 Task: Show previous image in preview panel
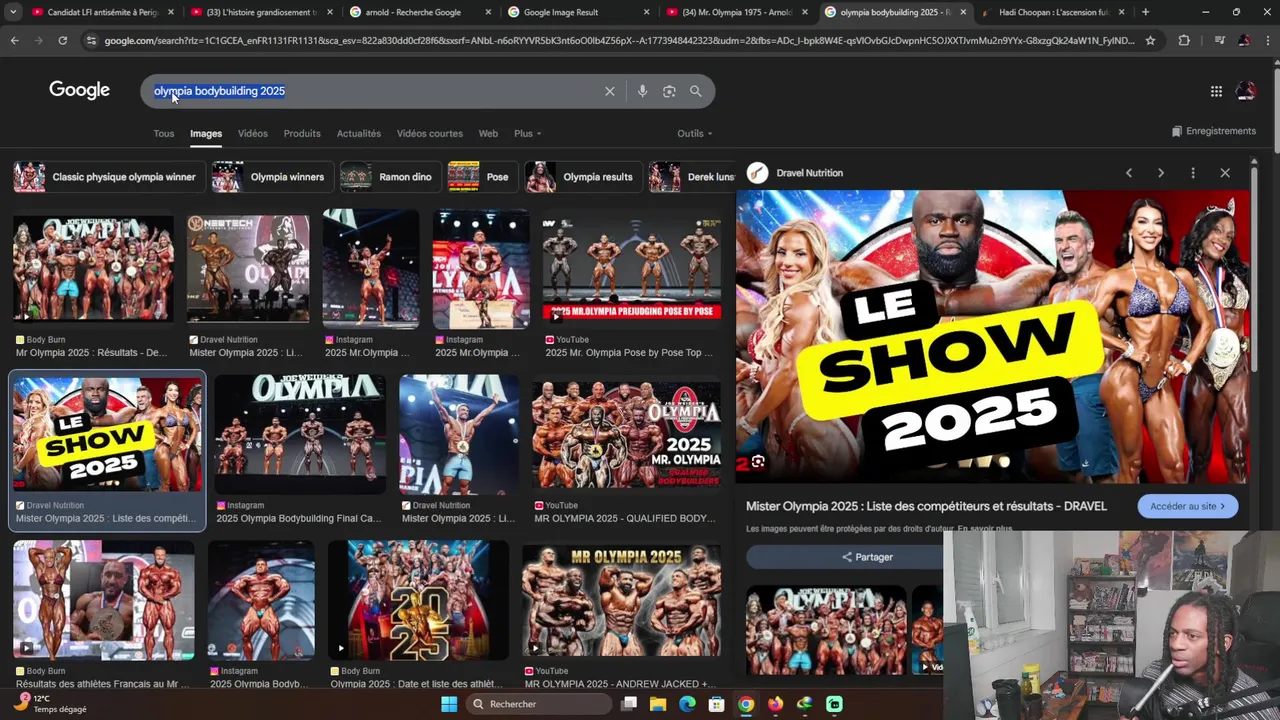[x=1129, y=173]
